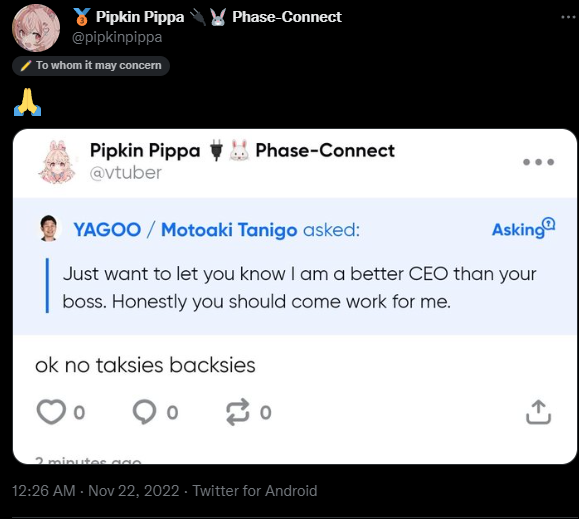Click Pipkin Pippa's Twitter profile avatar
The width and height of the screenshot is (579, 519).
pyautogui.click(x=36, y=28)
